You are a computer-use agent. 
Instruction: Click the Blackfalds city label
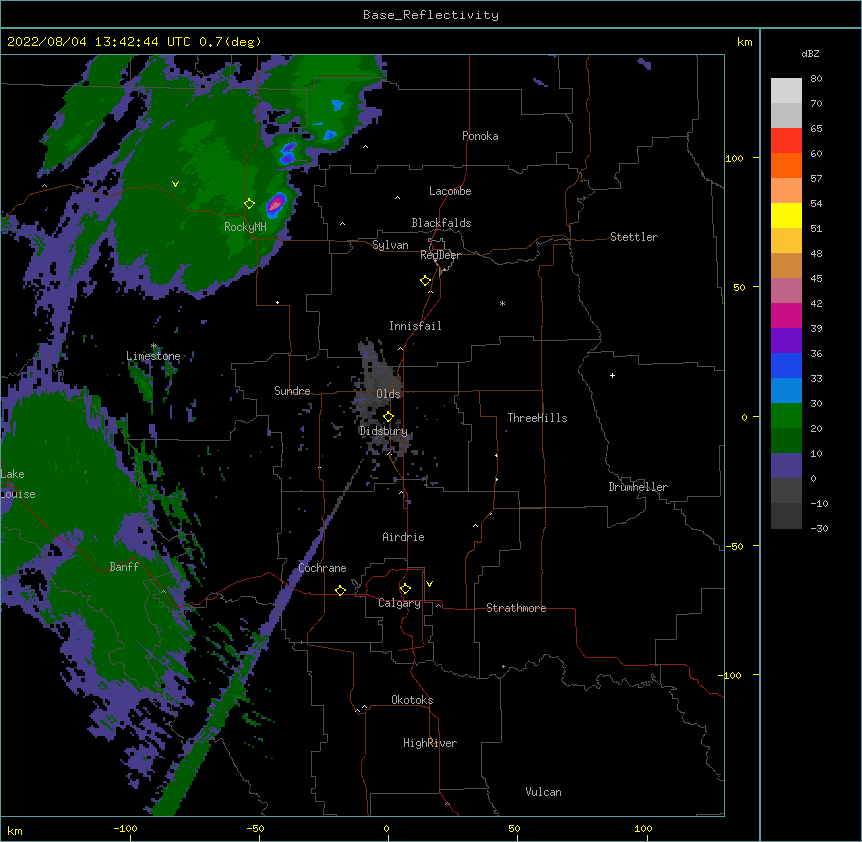[441, 223]
